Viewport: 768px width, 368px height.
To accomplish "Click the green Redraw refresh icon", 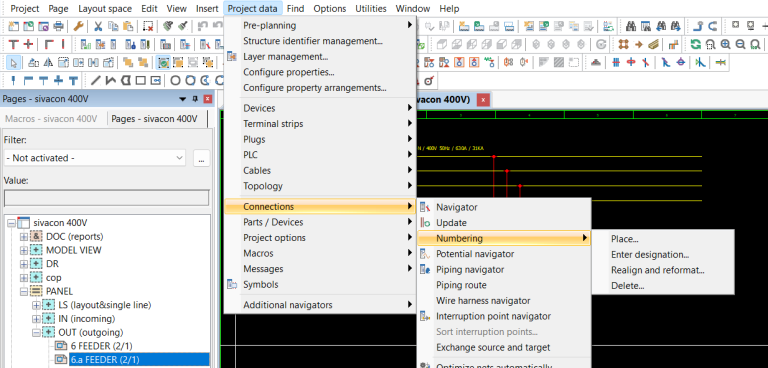I will pyautogui.click(x=696, y=45).
